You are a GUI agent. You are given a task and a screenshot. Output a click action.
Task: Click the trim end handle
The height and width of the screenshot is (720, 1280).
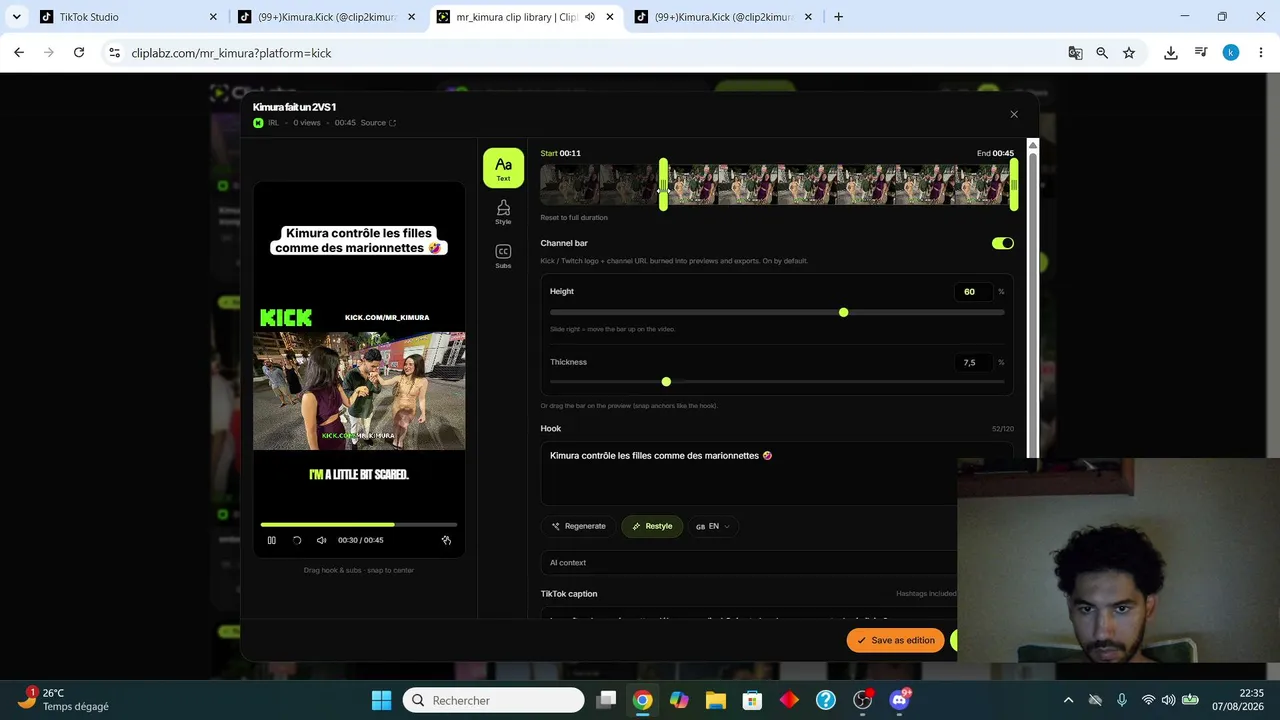tap(1014, 185)
